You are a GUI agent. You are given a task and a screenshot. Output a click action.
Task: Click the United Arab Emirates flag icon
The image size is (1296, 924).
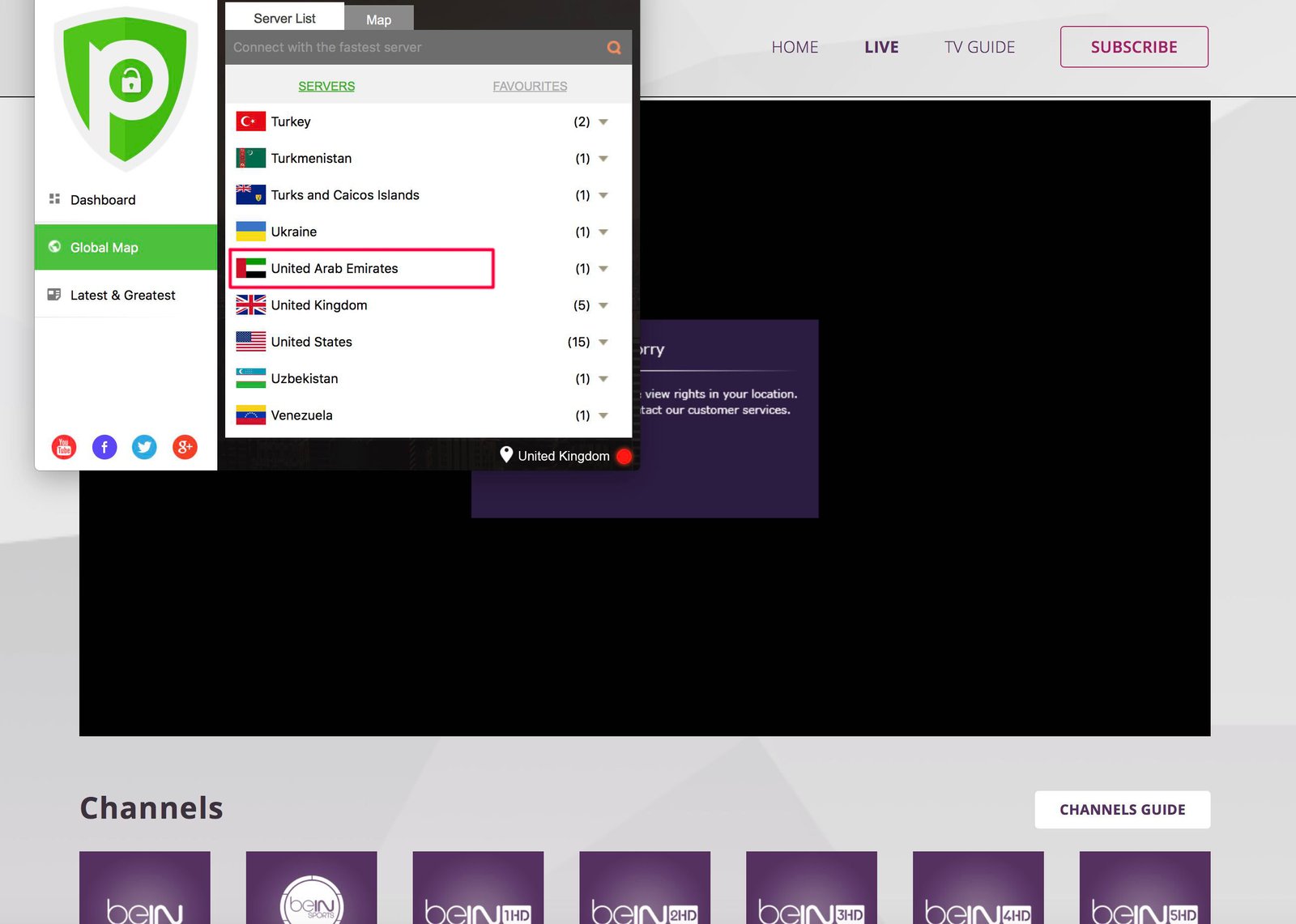(x=251, y=268)
